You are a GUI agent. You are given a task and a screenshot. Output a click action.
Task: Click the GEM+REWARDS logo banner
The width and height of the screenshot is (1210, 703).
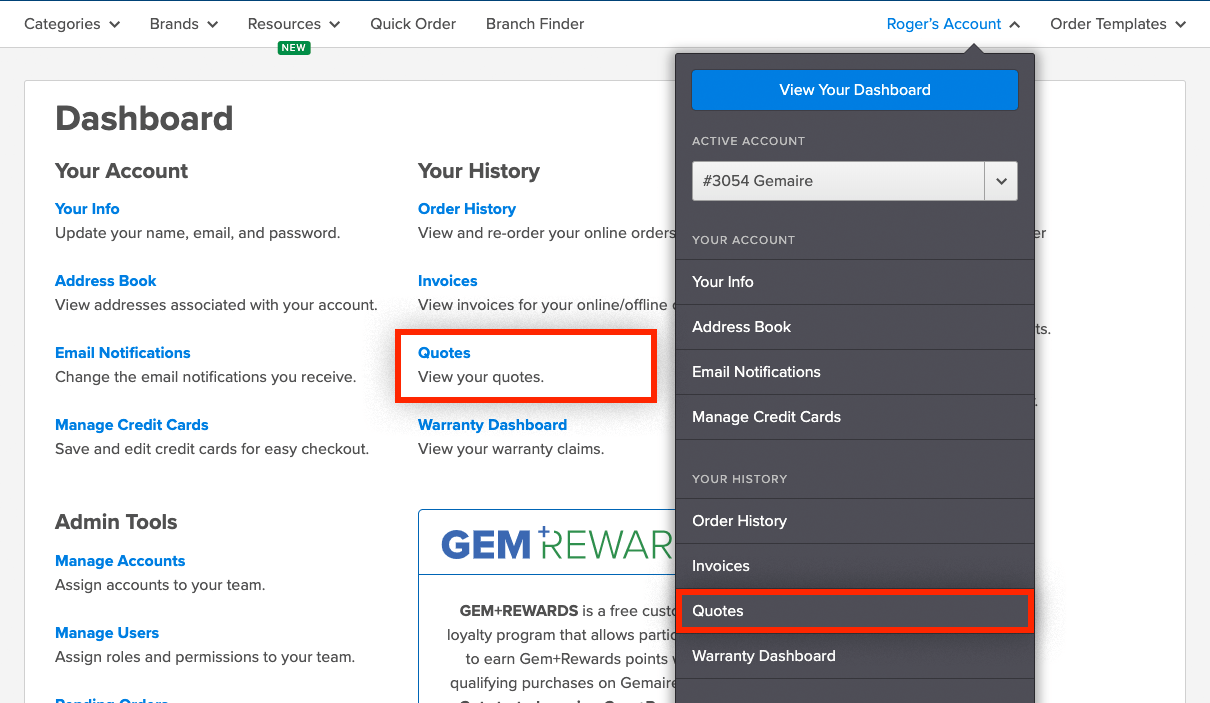pyautogui.click(x=557, y=545)
